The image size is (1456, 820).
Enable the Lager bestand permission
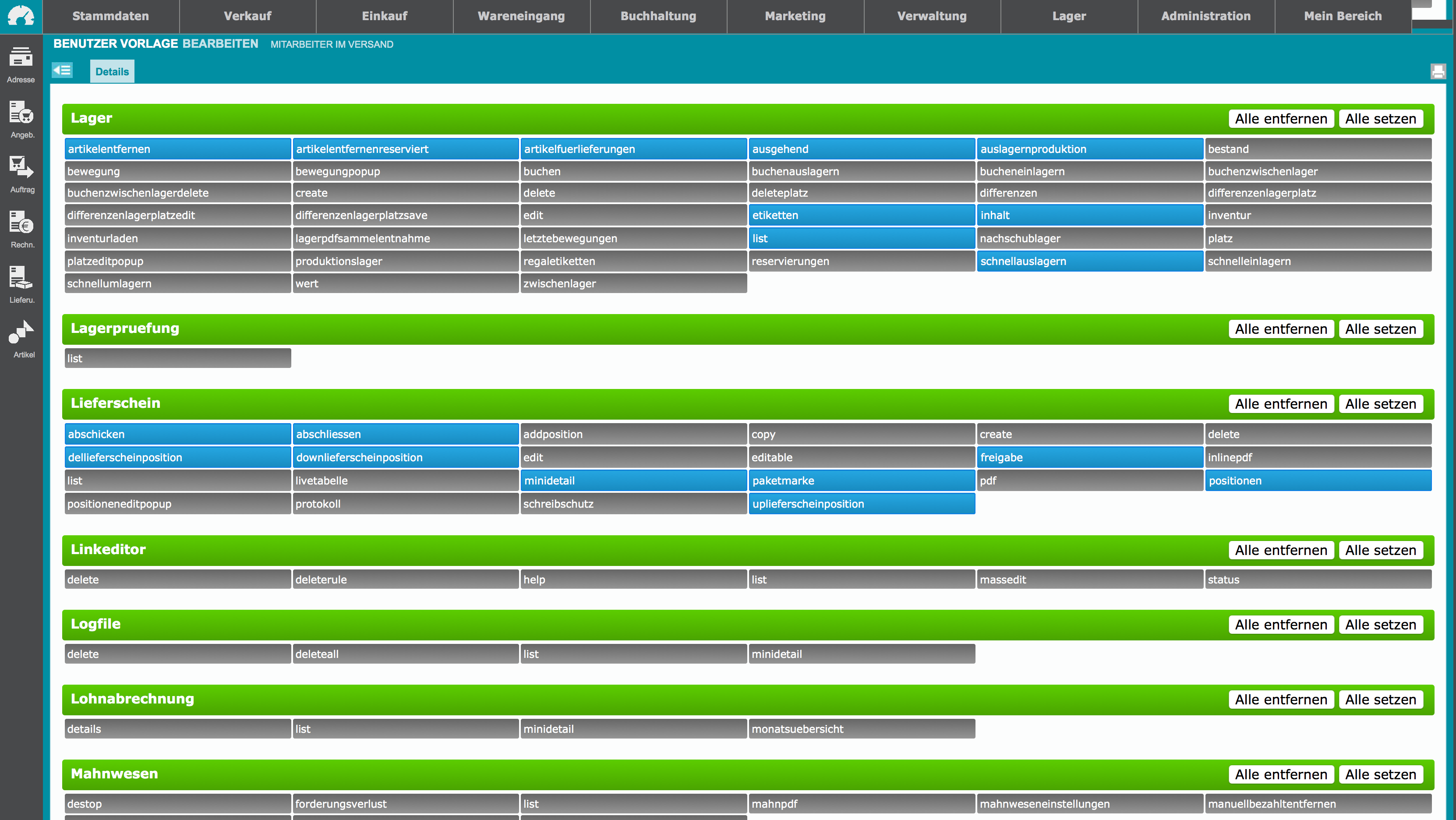coord(1318,149)
